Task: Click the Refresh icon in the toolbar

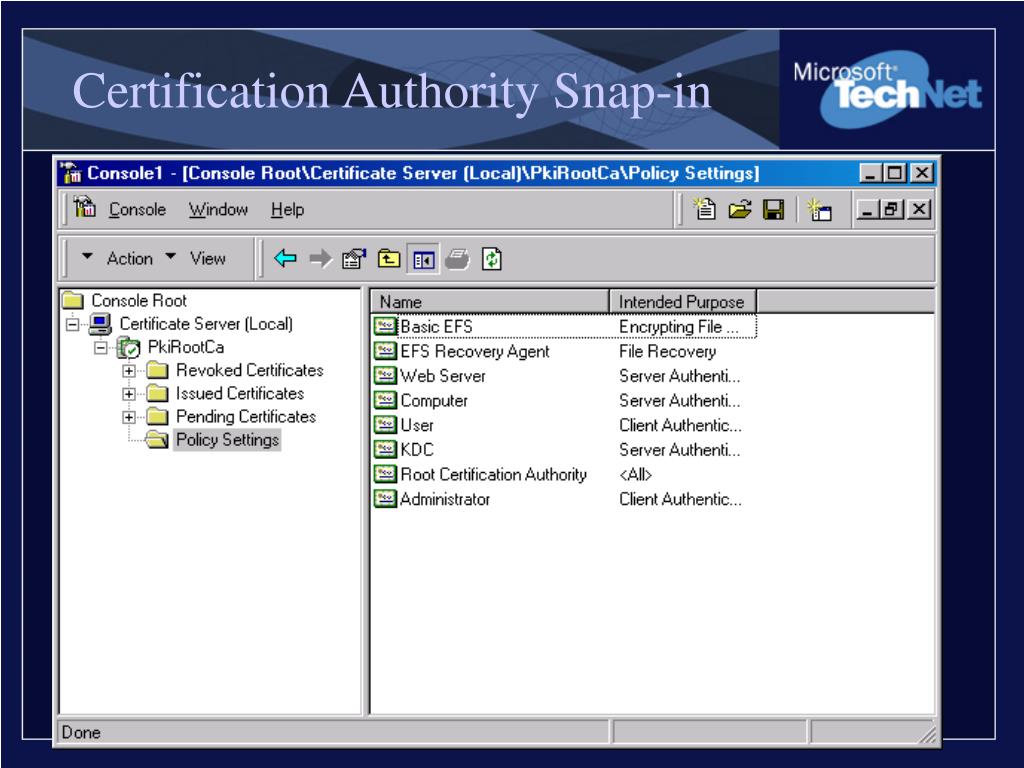Action: (x=491, y=258)
